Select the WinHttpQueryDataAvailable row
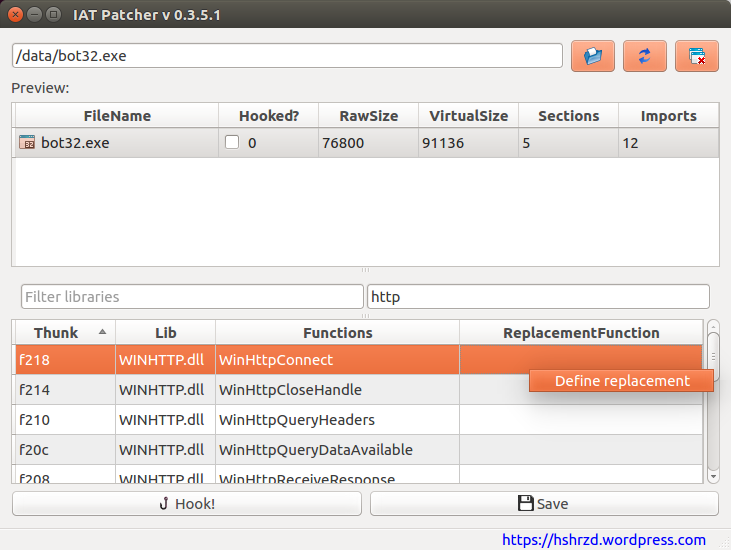 (315, 450)
